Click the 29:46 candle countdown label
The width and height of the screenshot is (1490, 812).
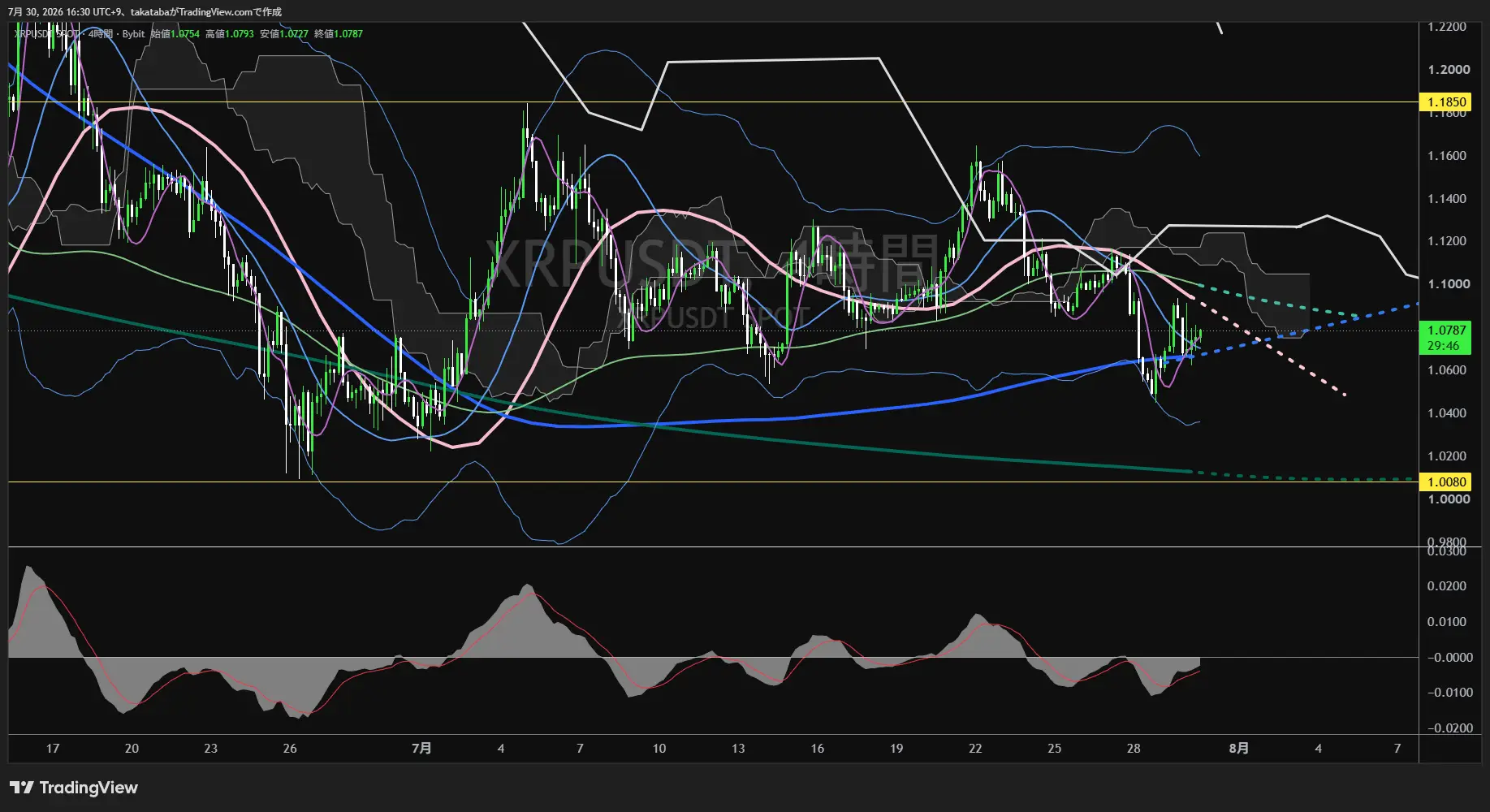point(1443,346)
